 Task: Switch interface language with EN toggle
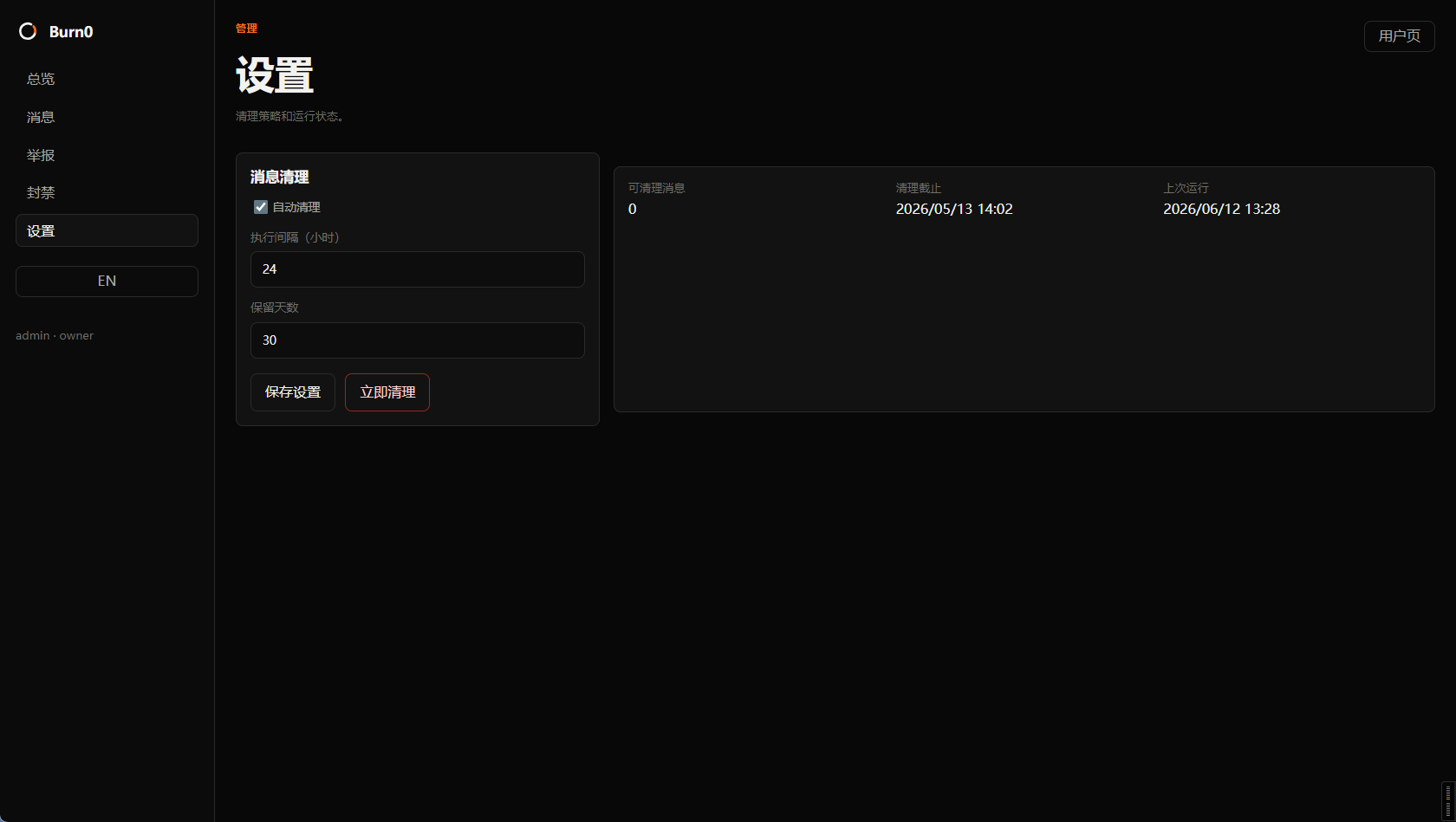pos(107,282)
